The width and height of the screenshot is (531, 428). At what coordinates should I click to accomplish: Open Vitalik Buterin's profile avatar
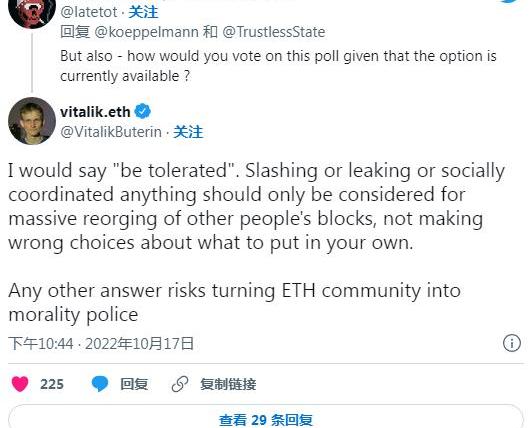[32, 121]
